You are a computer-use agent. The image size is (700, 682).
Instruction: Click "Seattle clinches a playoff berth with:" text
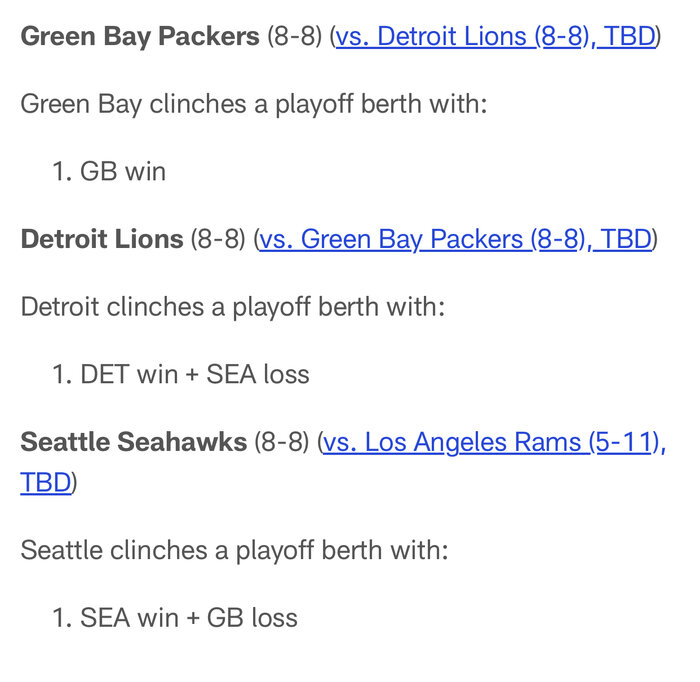click(x=234, y=550)
